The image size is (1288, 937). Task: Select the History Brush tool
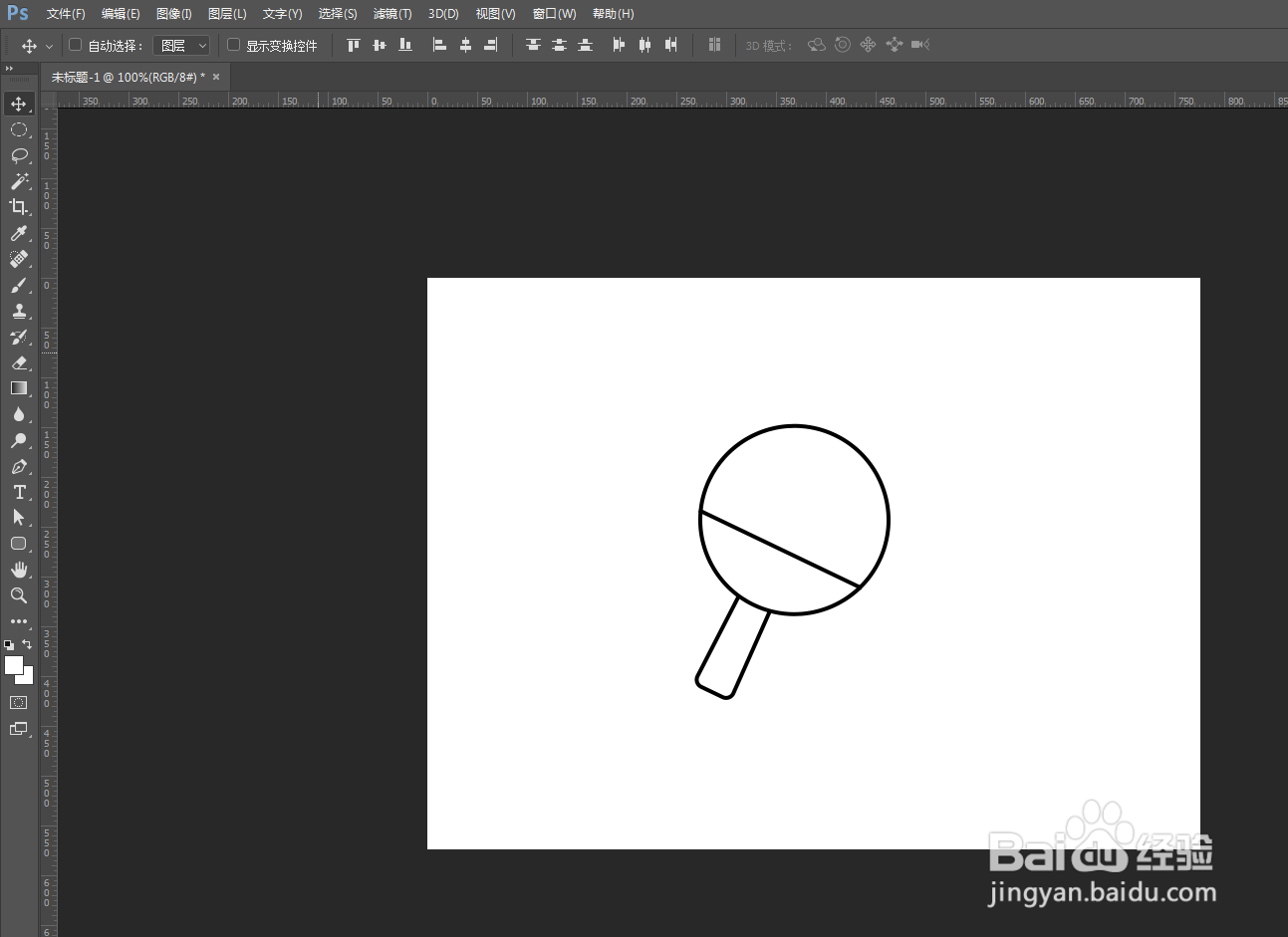click(x=19, y=337)
